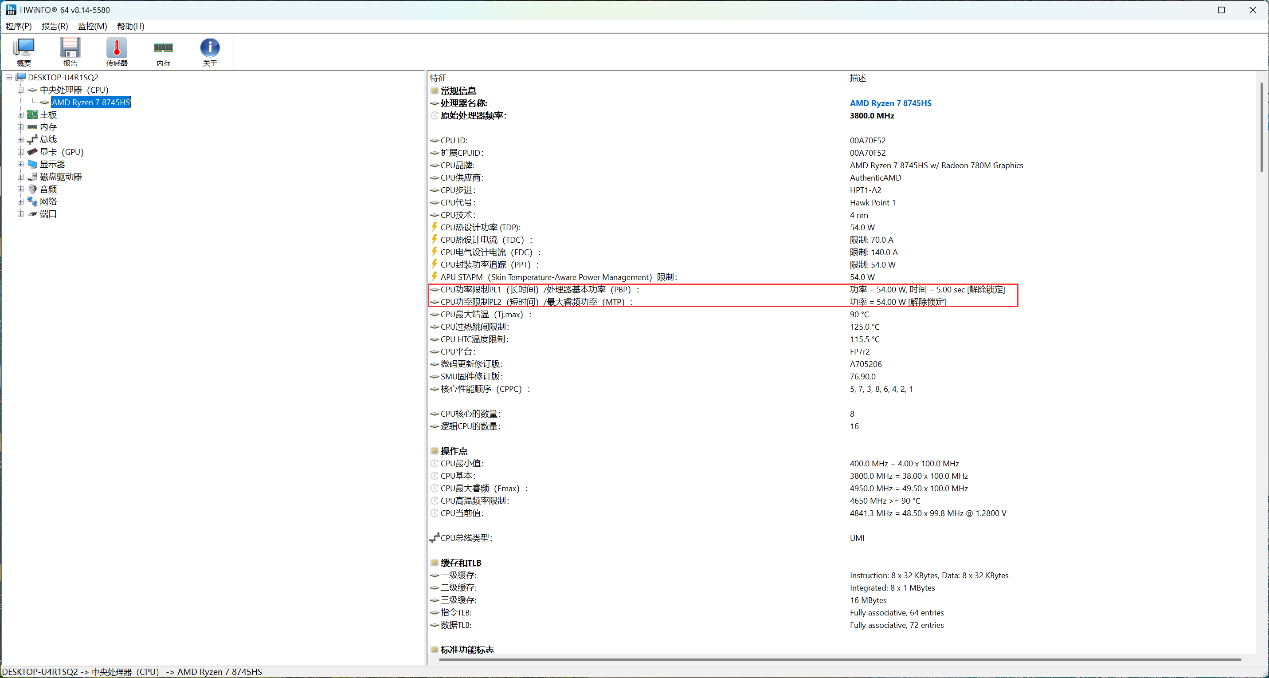Open the 报告(R) menu
The height and width of the screenshot is (678, 1269).
click(55, 26)
